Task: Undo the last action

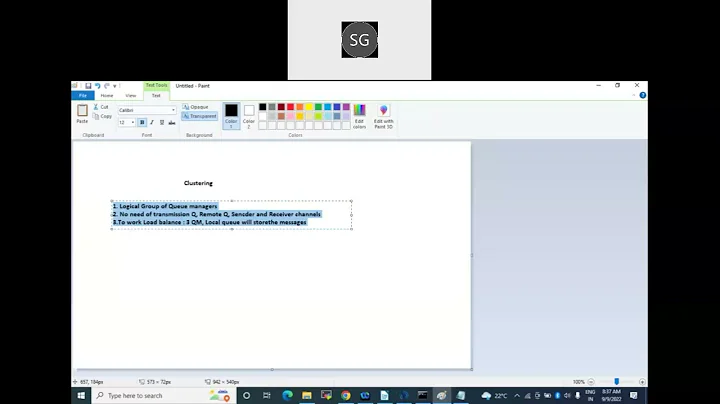Action: [97, 86]
